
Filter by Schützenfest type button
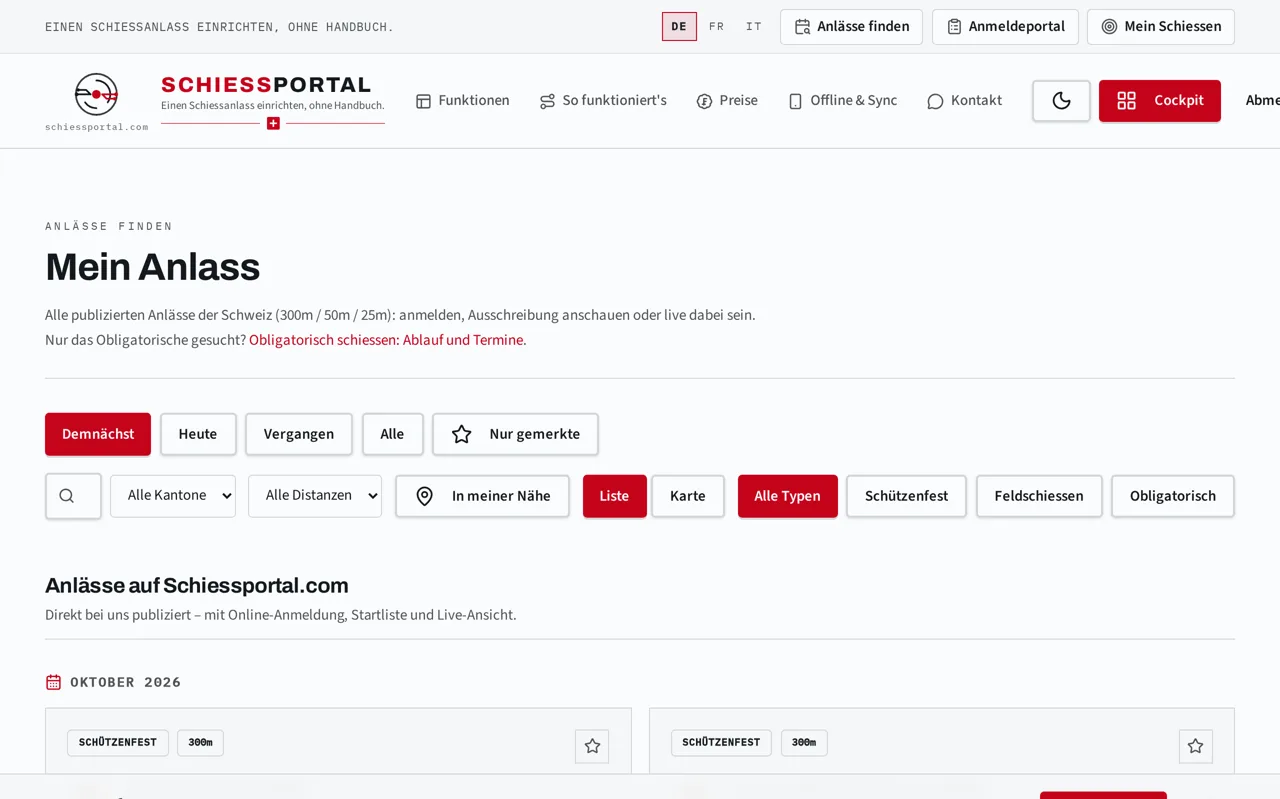coord(907,496)
